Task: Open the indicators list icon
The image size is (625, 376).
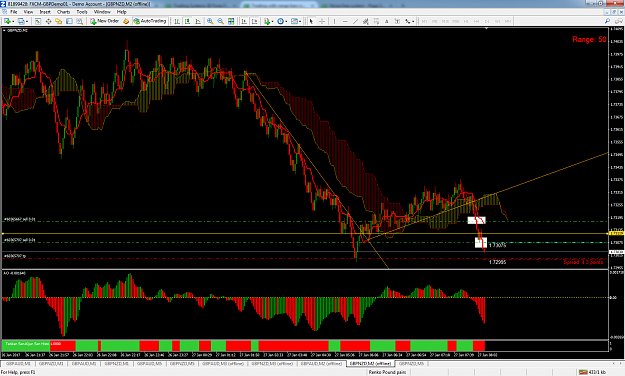Action: tap(267, 21)
